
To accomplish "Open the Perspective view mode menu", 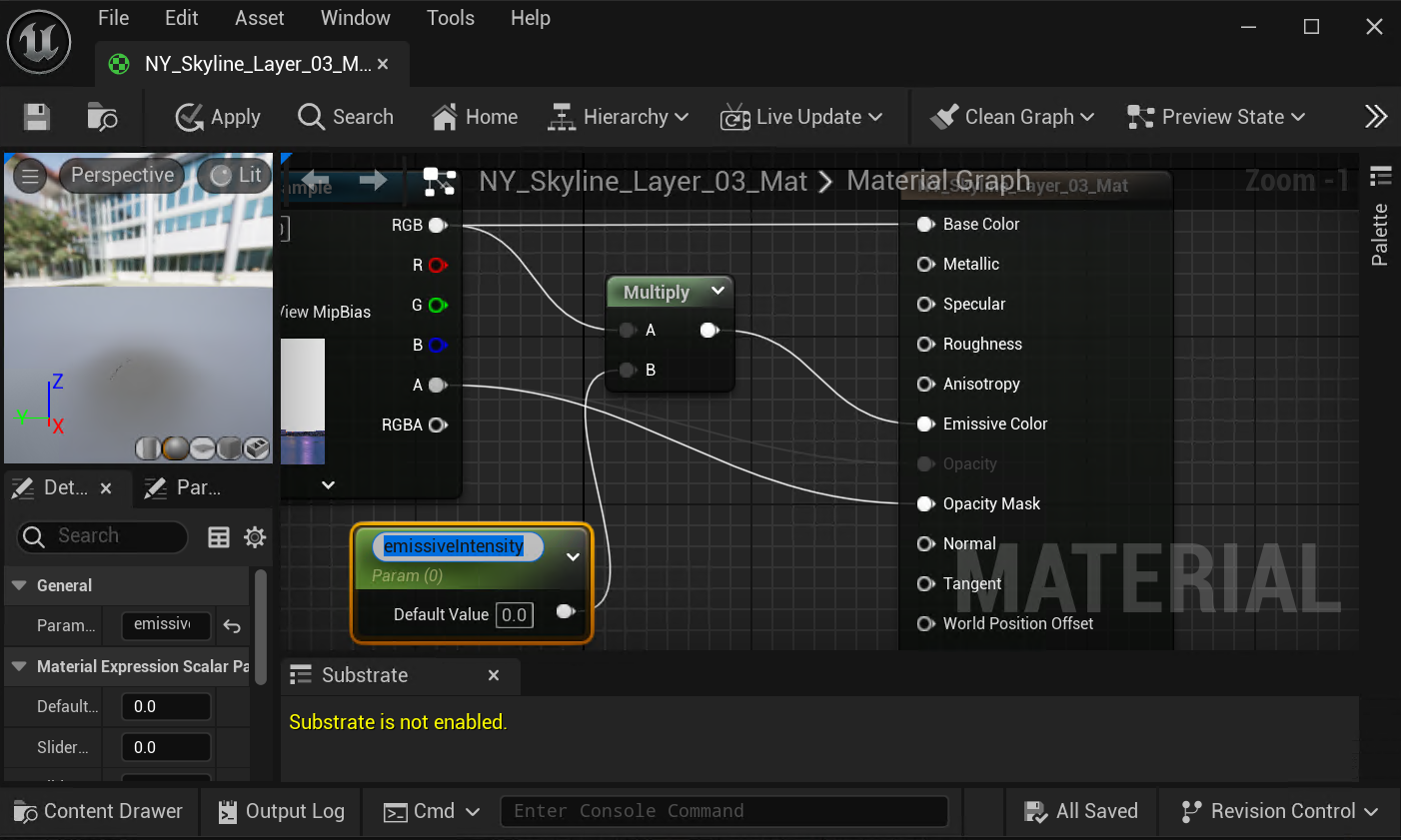I will pyautogui.click(x=122, y=175).
